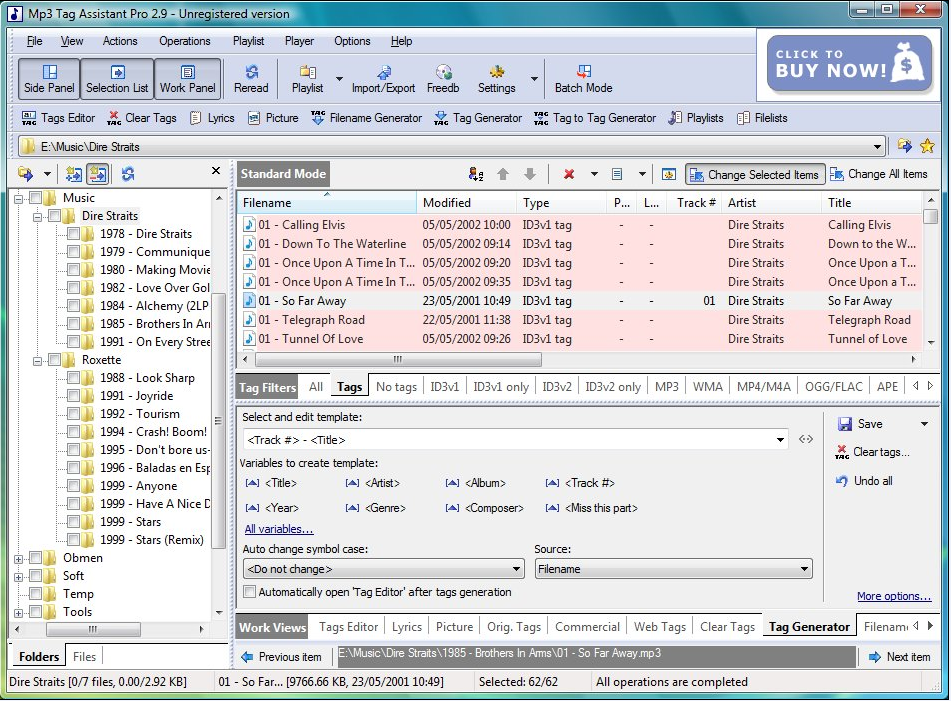Check the 1978 - Dire Straits checkbox
Screen dimensions: 951x701
tap(73, 234)
